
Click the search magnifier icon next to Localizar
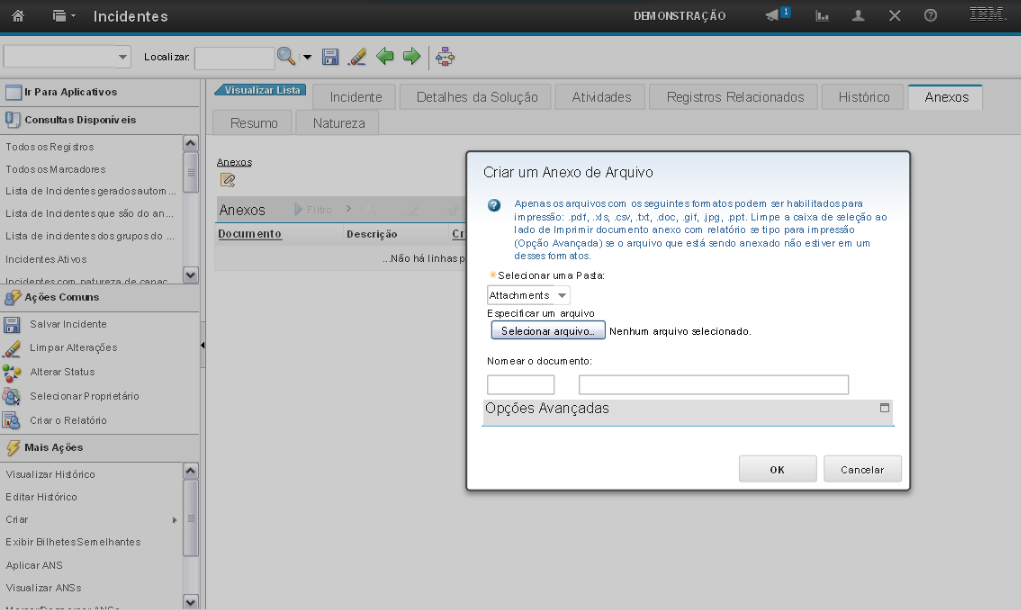(286, 57)
